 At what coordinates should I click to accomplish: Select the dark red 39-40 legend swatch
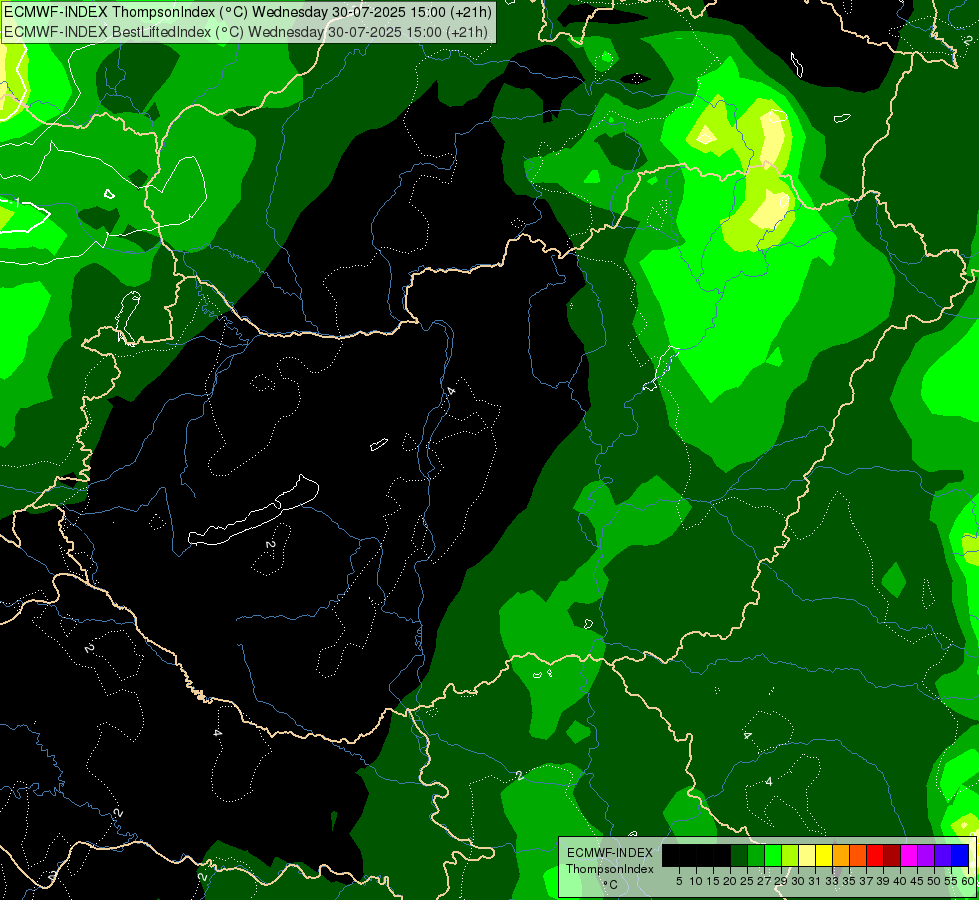[x=892, y=855]
